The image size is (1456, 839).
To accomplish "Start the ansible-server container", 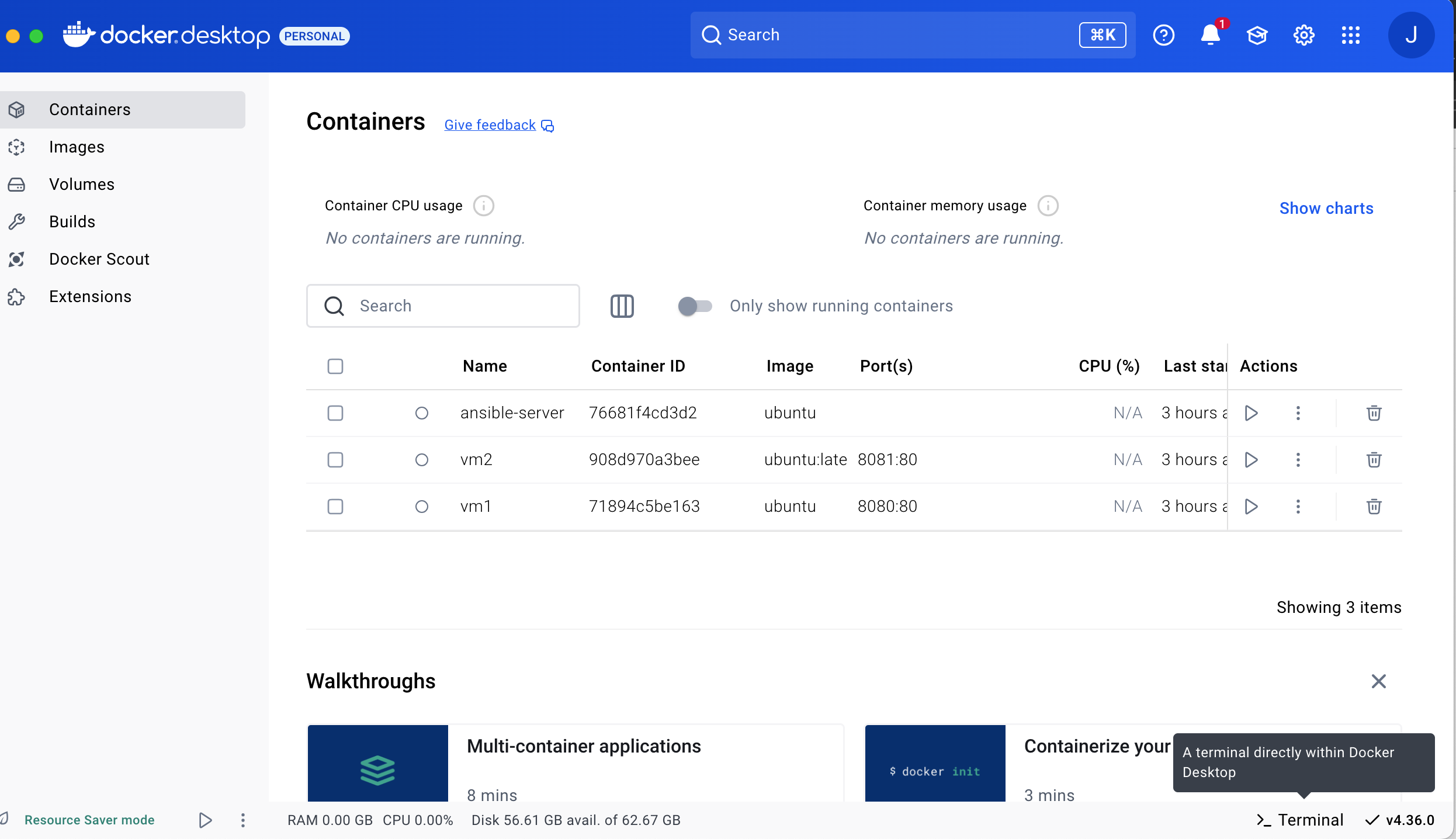I will (x=1251, y=413).
